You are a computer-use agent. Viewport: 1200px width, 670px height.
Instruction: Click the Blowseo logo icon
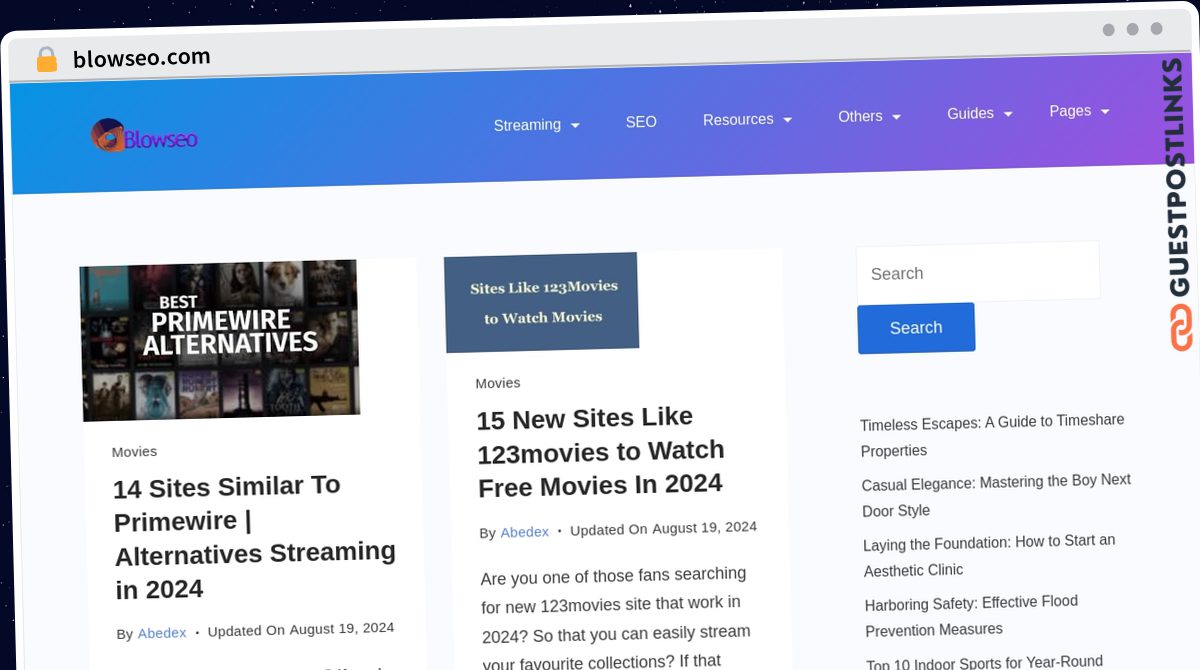108,133
